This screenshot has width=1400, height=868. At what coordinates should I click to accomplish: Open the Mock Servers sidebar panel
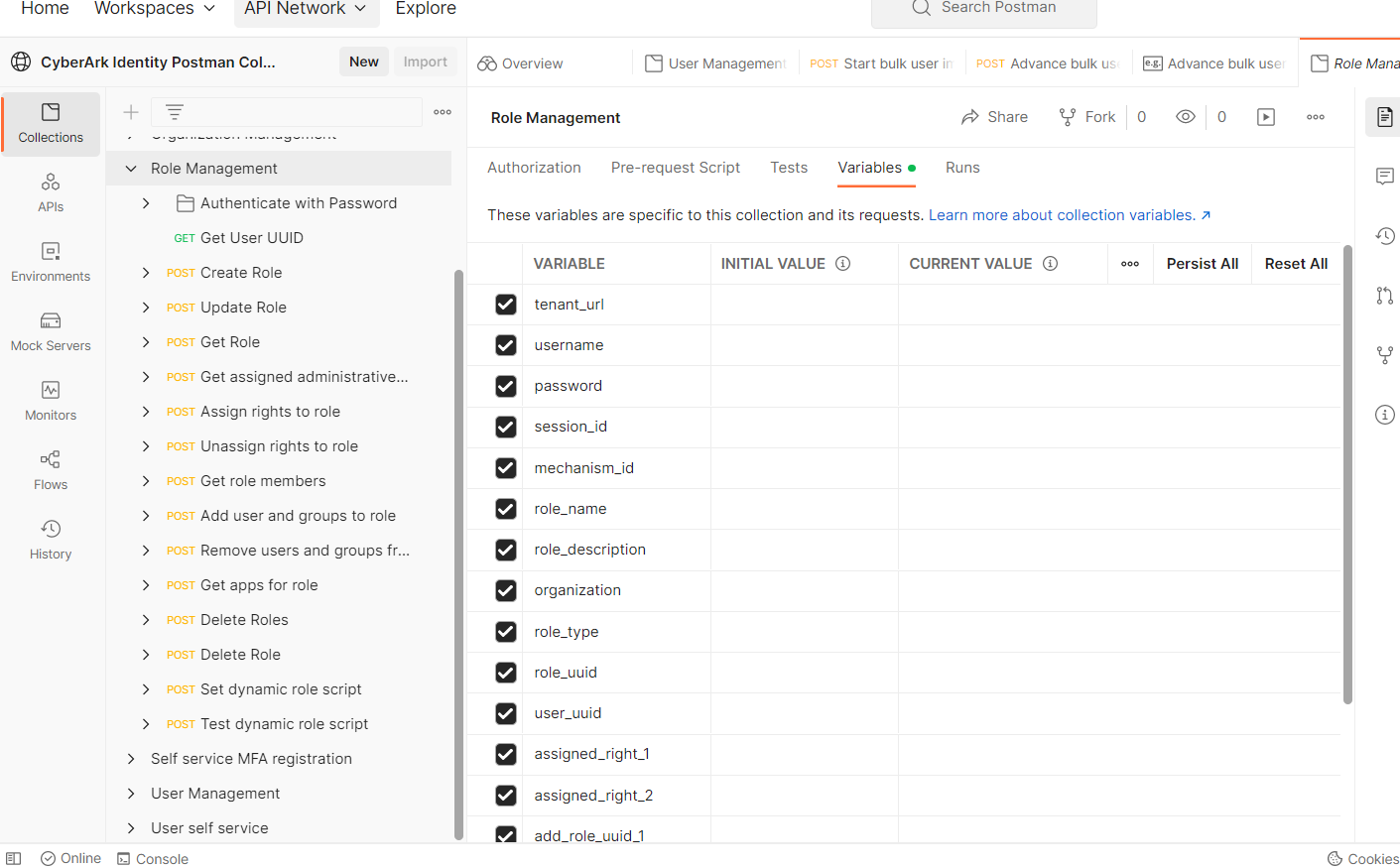51,332
